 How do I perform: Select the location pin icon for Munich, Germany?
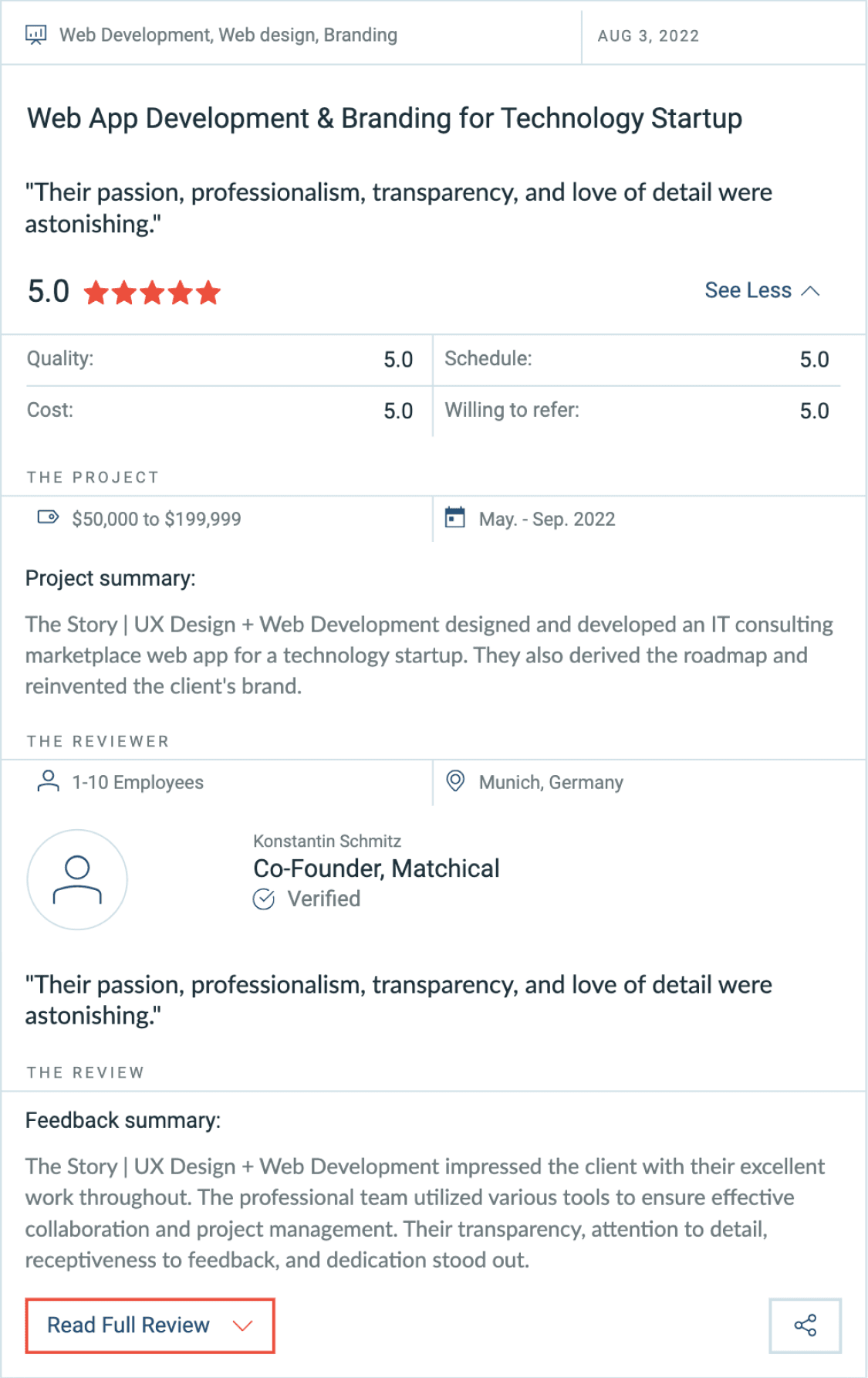coord(455,781)
